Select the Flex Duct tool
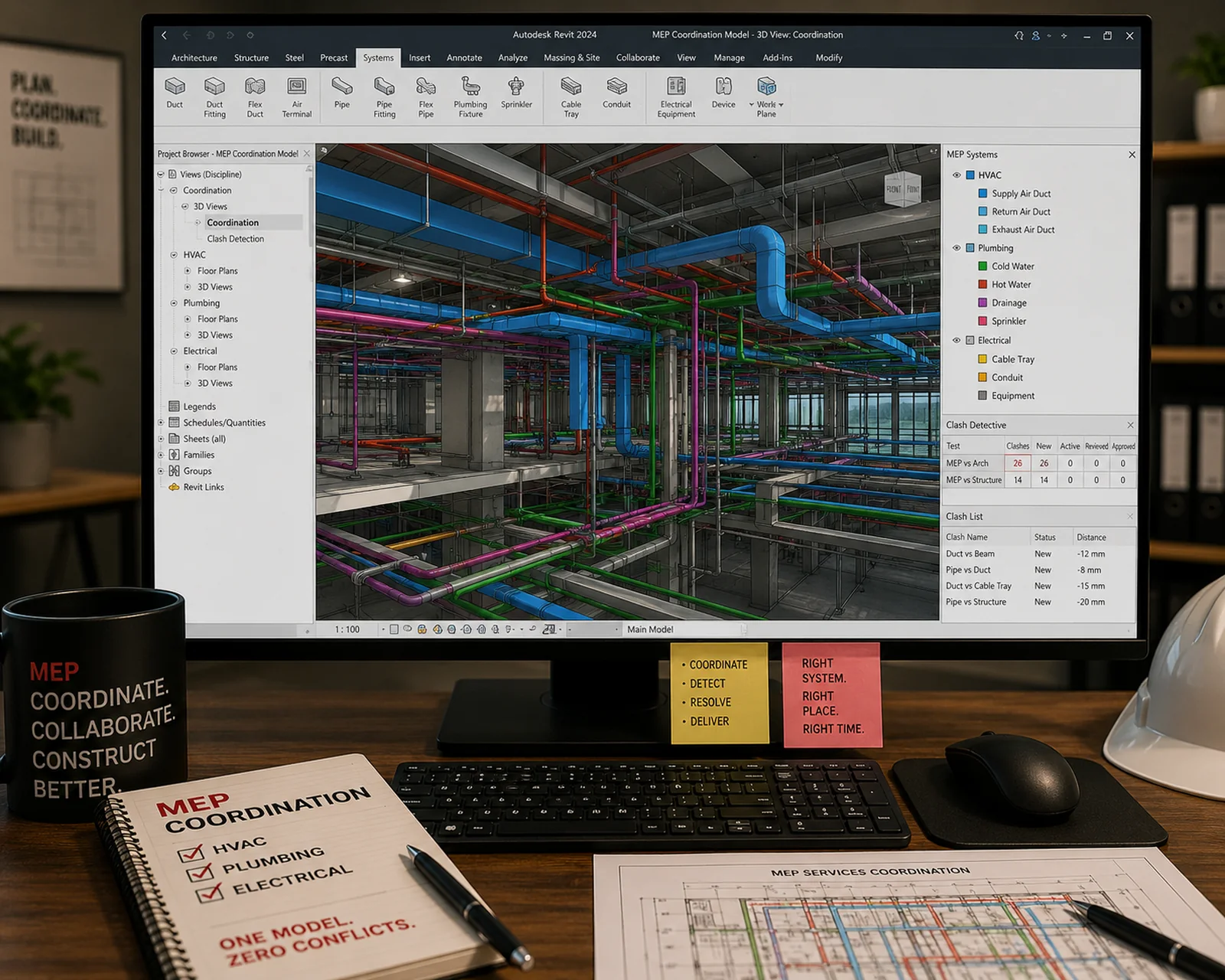1225x980 pixels. click(x=255, y=97)
